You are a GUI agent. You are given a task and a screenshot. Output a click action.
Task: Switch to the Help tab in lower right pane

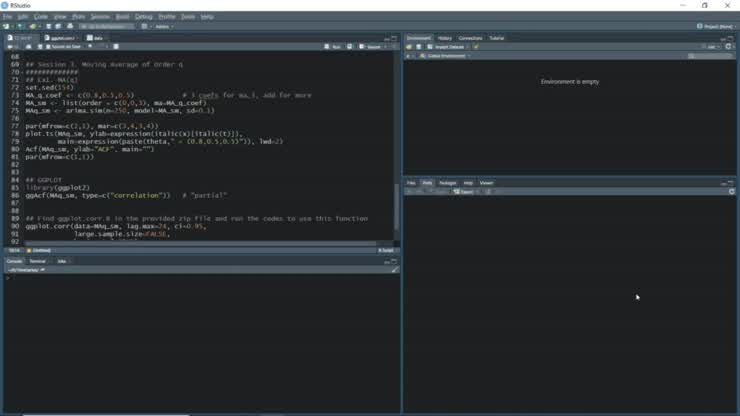[468, 183]
